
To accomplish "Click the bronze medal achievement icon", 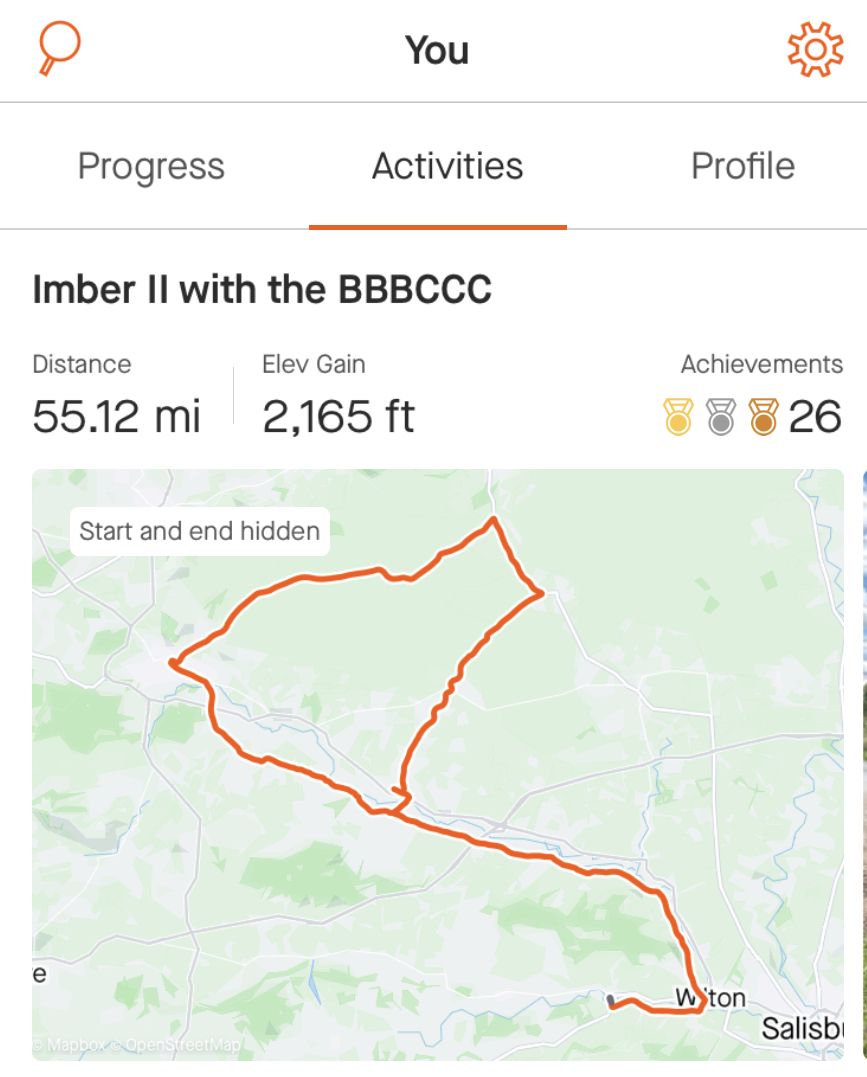I will tap(762, 417).
